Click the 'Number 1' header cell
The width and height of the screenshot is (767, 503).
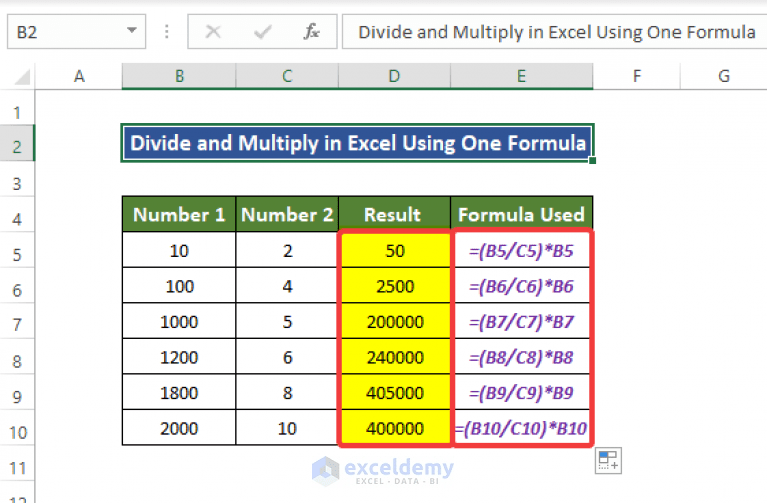[x=179, y=214]
